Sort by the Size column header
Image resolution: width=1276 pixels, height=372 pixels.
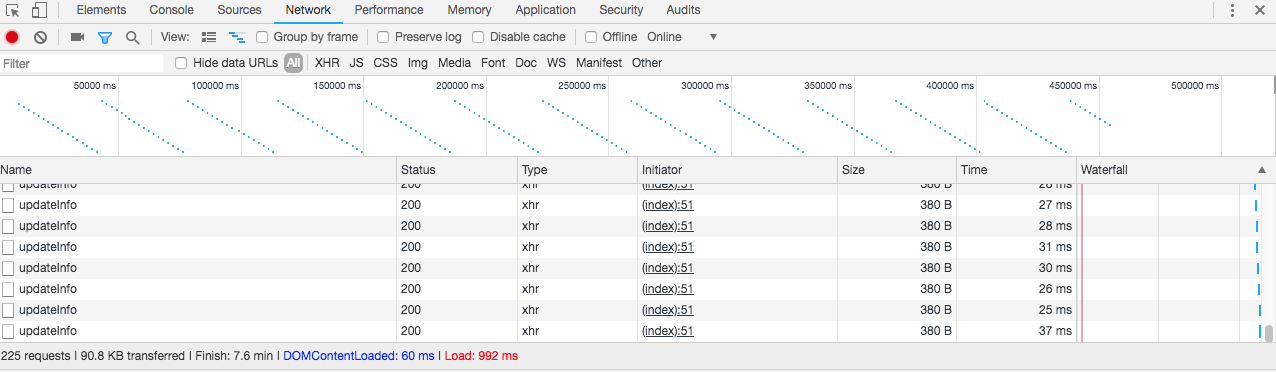tap(897, 170)
